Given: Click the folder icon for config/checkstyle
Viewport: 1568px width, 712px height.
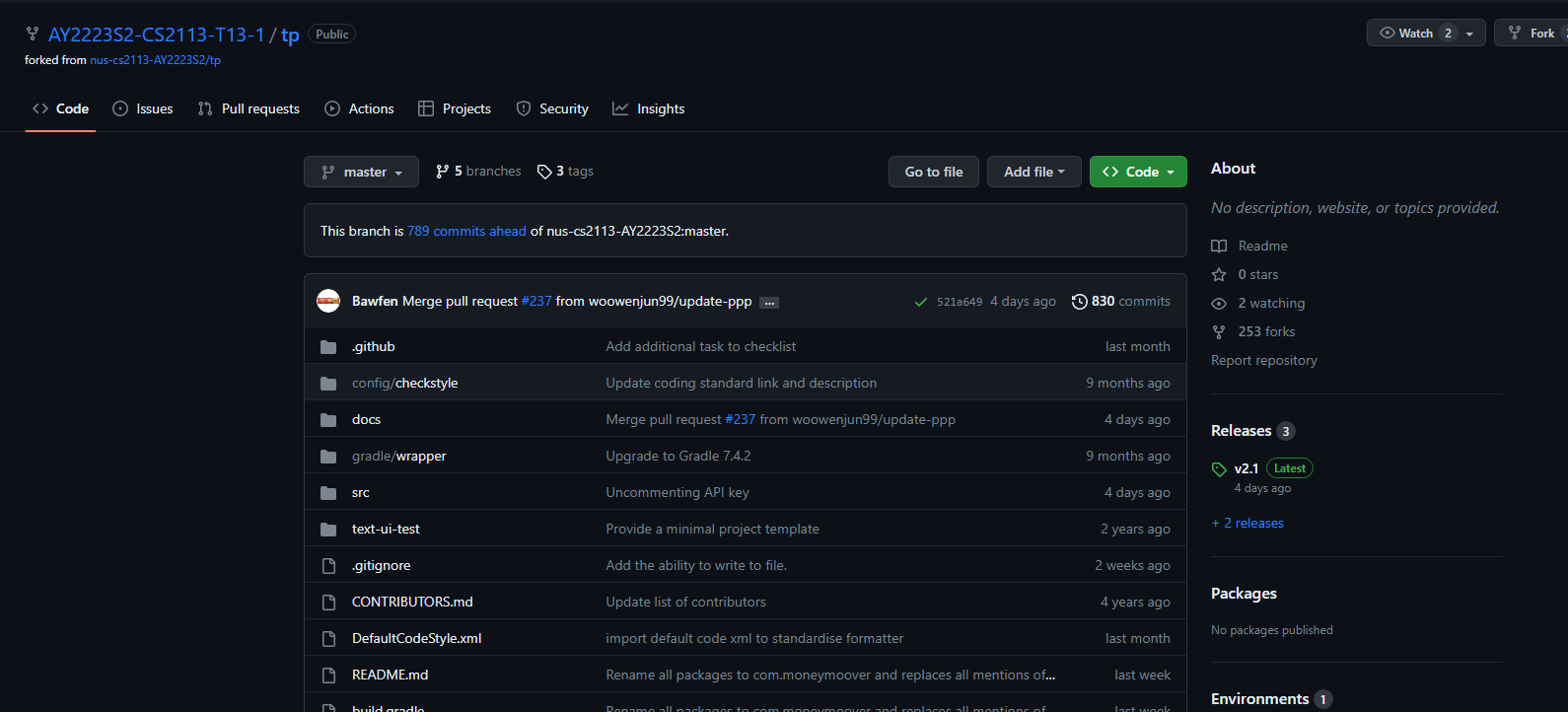Looking at the screenshot, I should pos(328,384).
